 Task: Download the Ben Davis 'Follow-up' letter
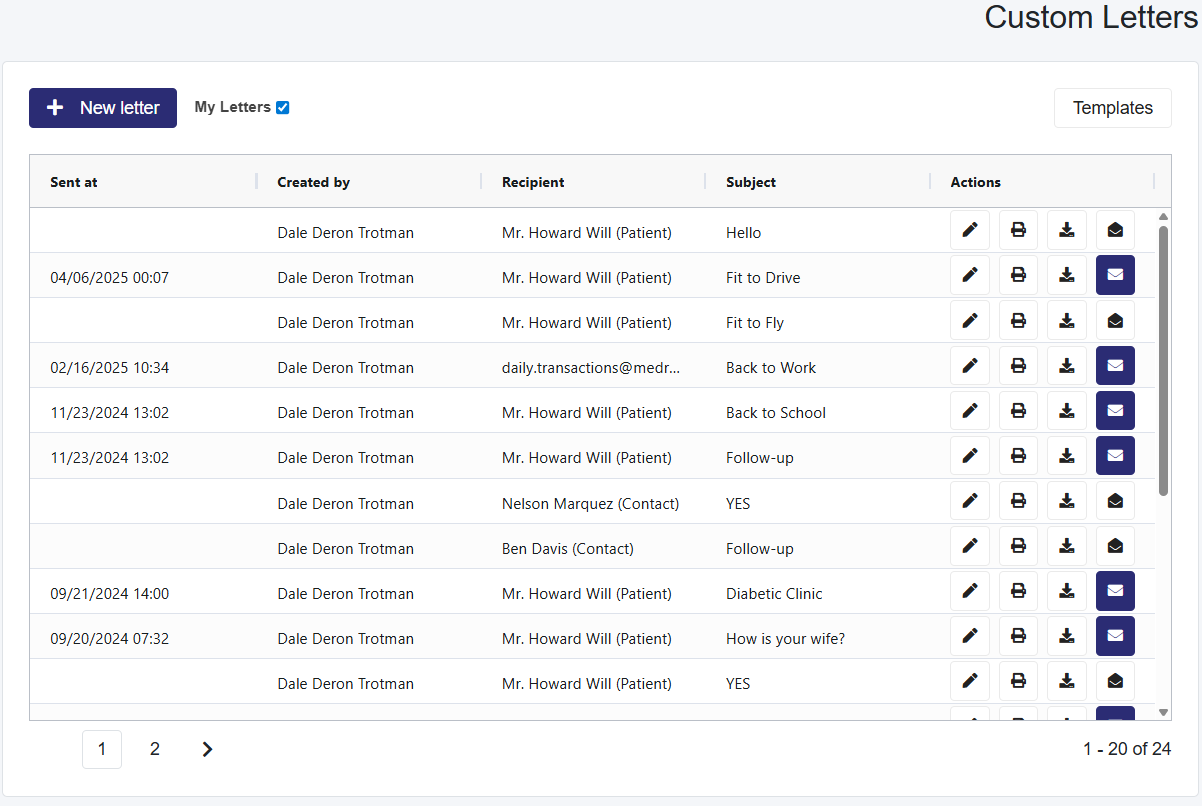1067,546
